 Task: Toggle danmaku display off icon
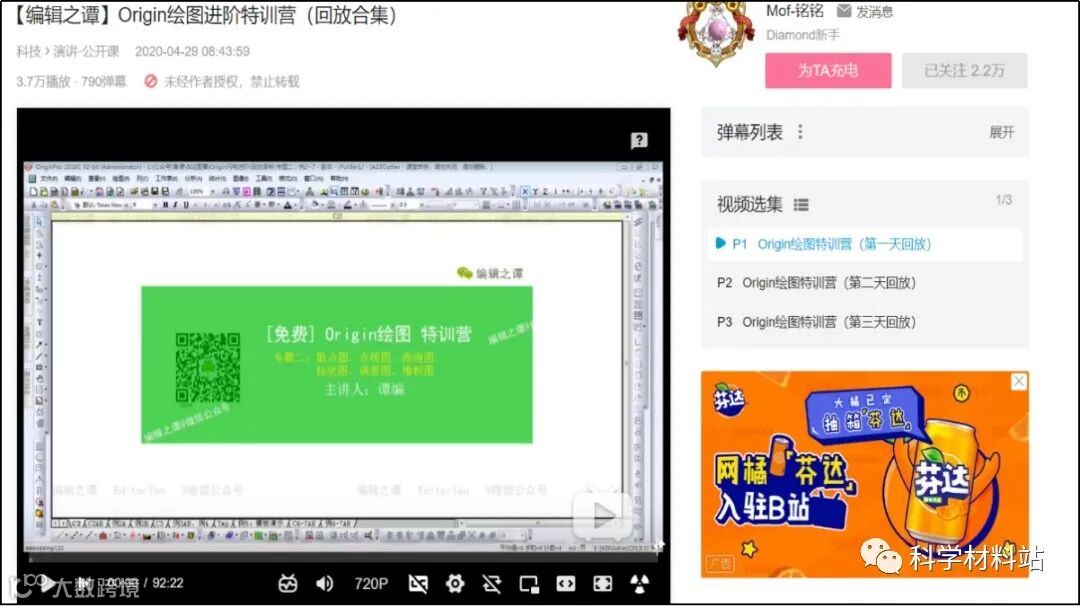417,584
